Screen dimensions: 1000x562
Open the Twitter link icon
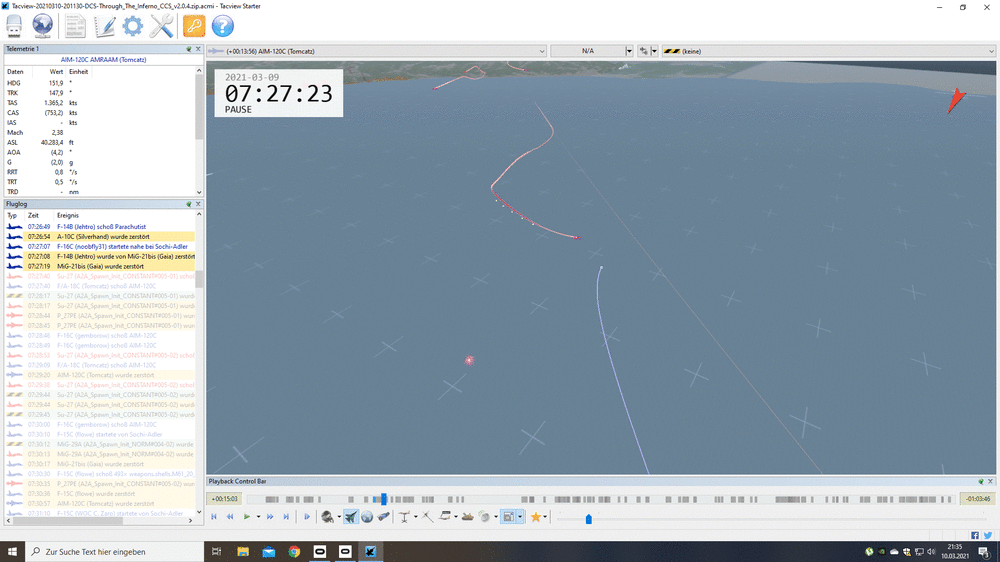coord(988,535)
